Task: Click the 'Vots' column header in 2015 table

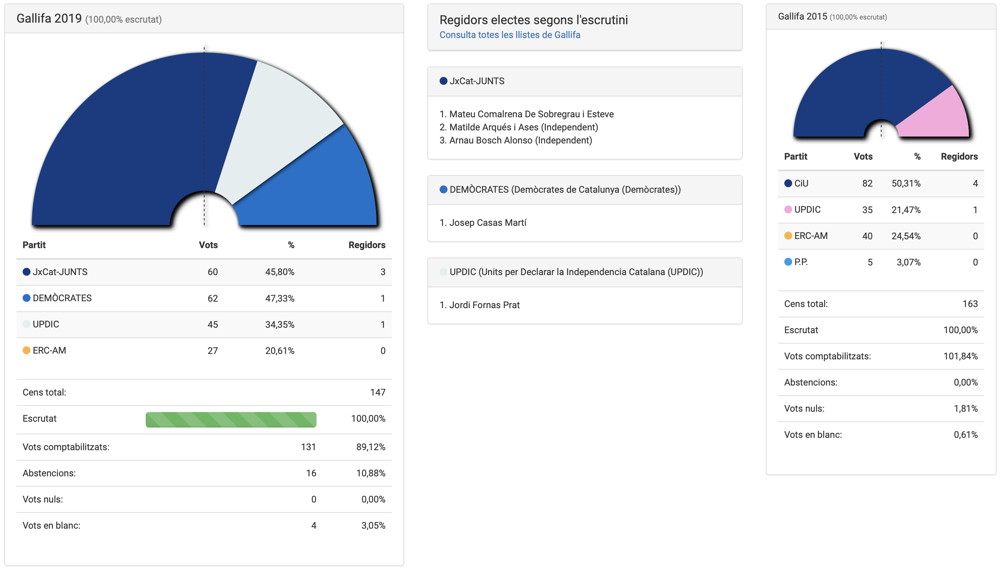Action: pos(862,157)
